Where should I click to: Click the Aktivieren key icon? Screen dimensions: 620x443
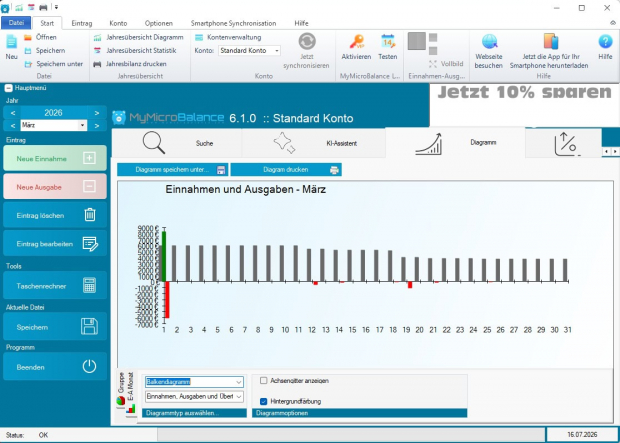[357, 42]
